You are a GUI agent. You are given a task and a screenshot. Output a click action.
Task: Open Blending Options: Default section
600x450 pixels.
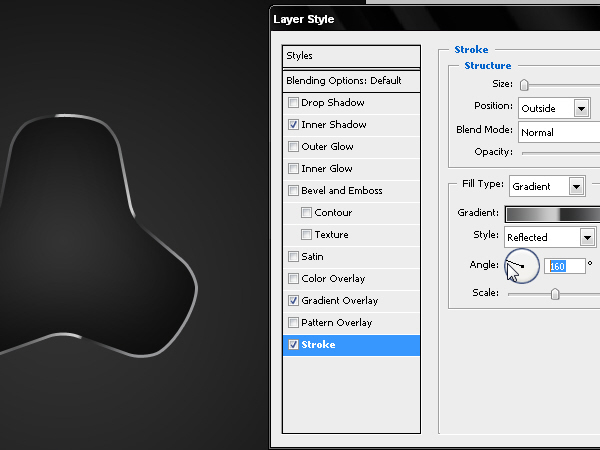tap(351, 81)
